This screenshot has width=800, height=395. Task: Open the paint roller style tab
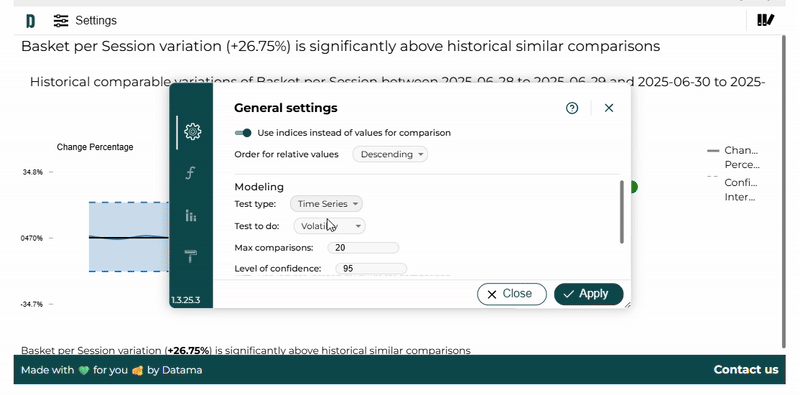coord(191,256)
